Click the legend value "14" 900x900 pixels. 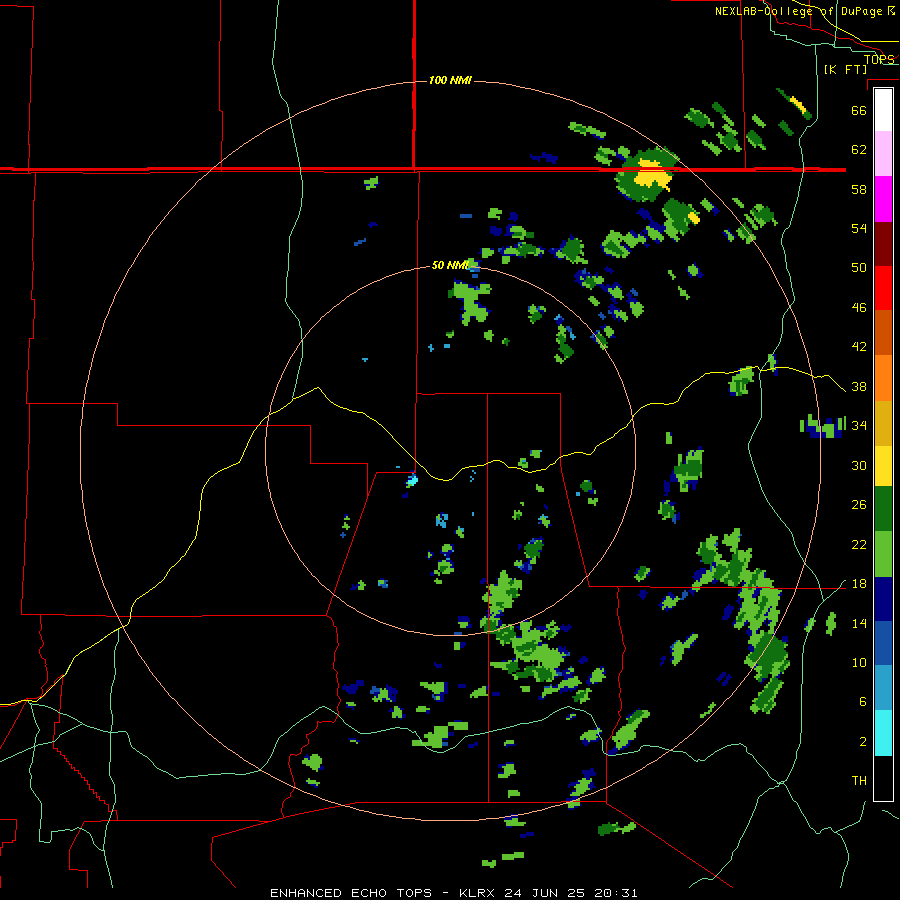click(859, 623)
